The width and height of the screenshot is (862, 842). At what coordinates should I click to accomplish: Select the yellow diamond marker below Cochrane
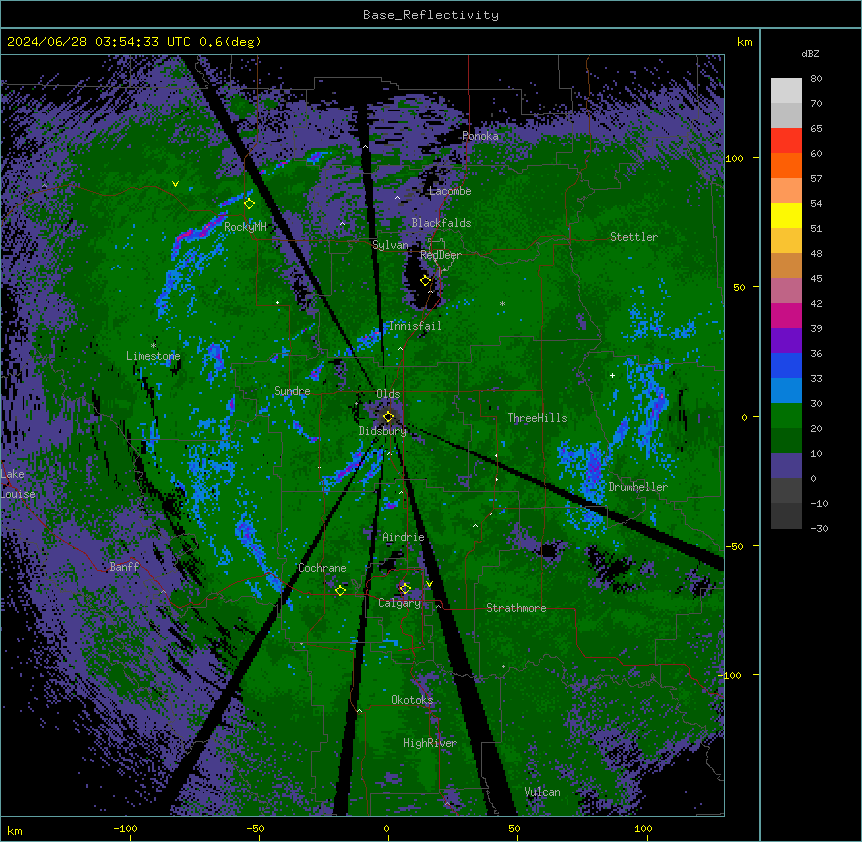click(x=340, y=590)
